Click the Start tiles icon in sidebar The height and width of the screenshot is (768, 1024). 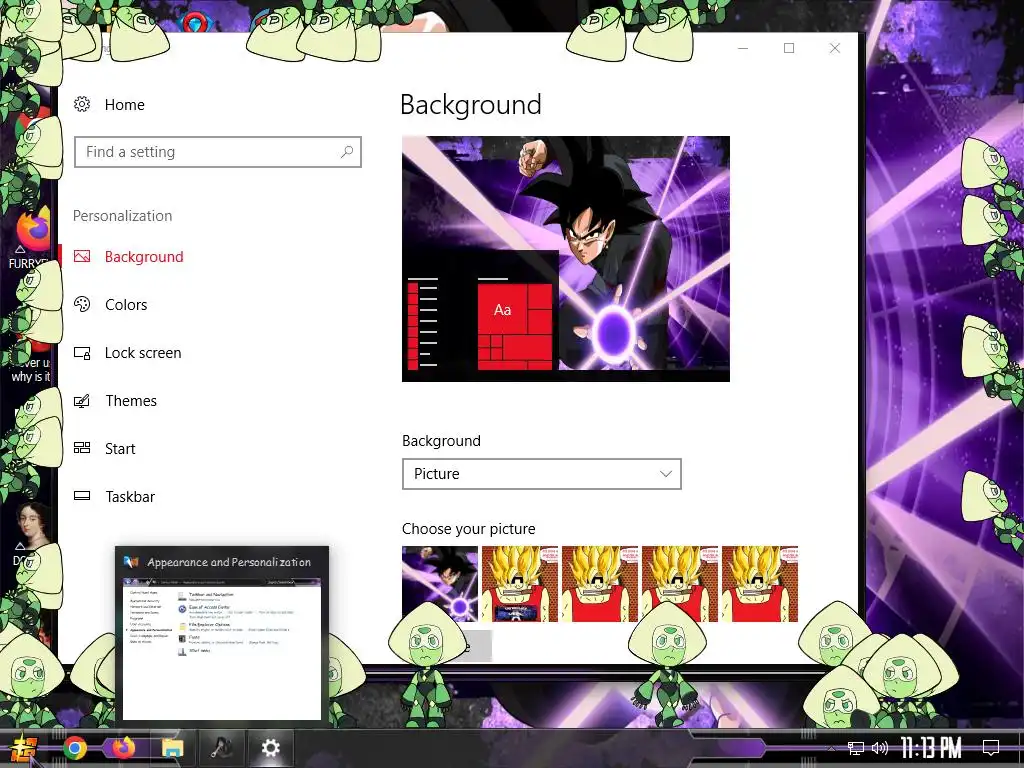pos(82,448)
